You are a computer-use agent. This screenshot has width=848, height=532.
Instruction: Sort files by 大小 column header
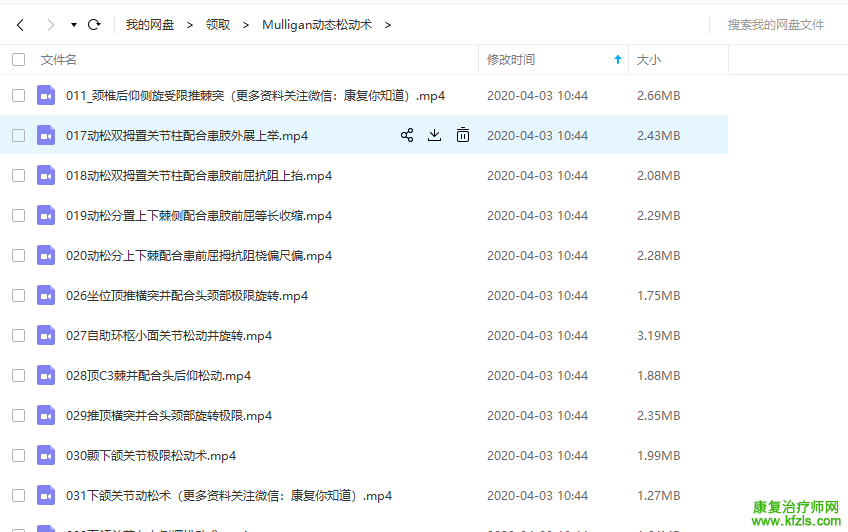[x=649, y=60]
